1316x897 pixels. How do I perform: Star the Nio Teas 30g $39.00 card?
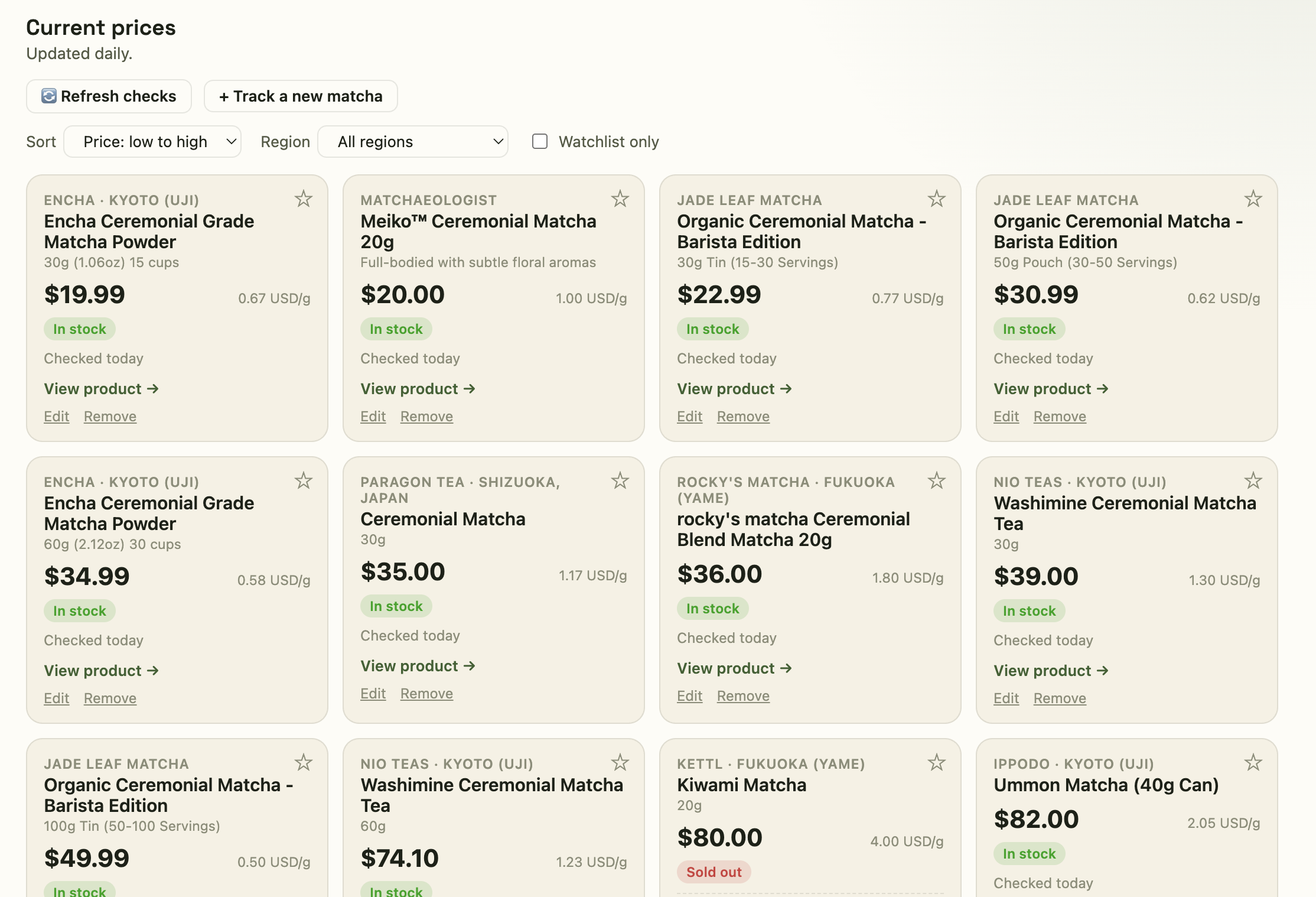click(x=1253, y=480)
